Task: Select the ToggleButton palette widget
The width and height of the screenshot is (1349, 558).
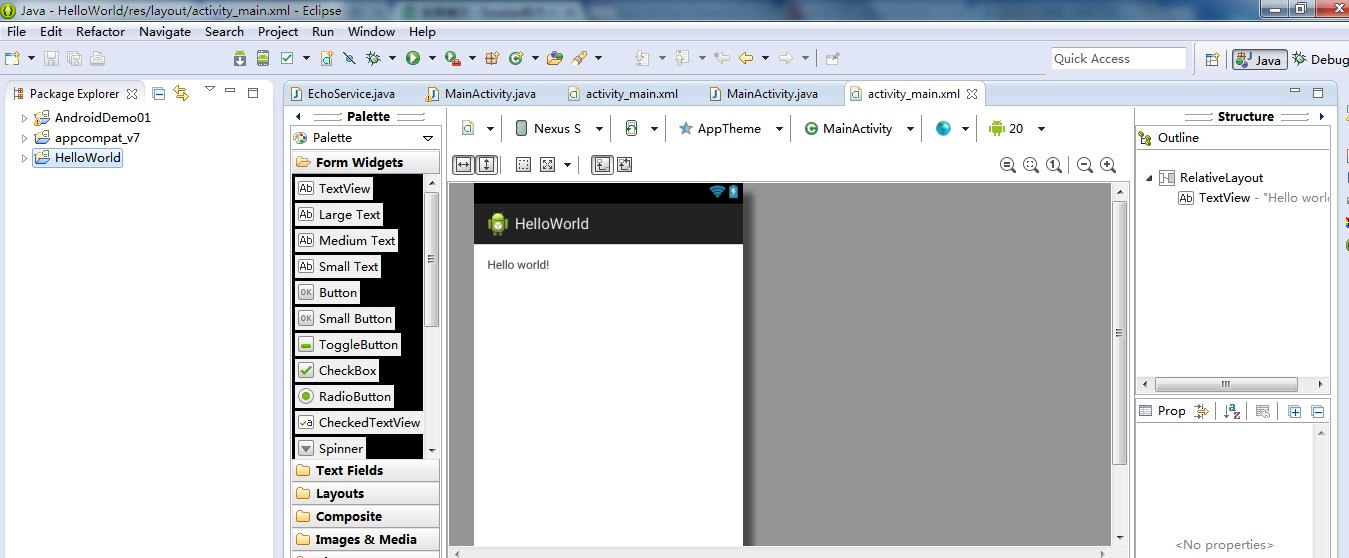Action: [x=348, y=344]
